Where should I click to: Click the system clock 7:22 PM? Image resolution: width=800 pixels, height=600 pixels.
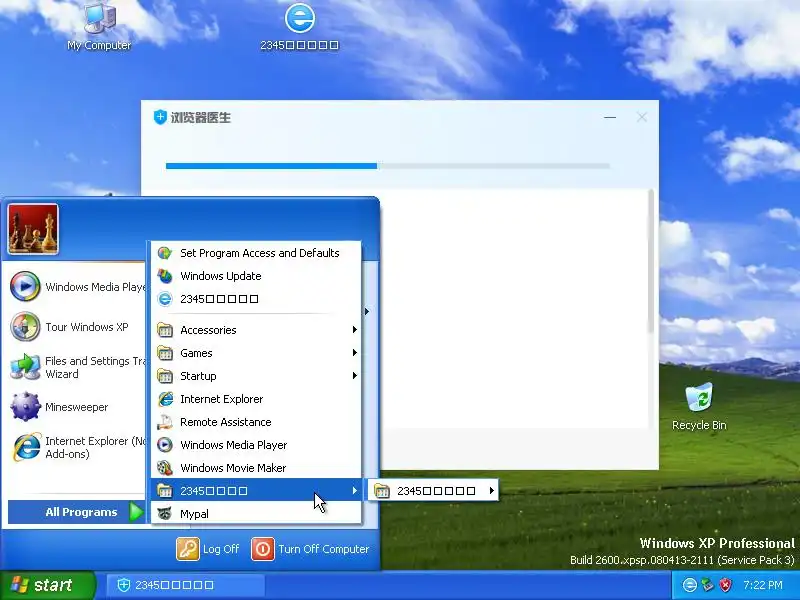pos(763,585)
